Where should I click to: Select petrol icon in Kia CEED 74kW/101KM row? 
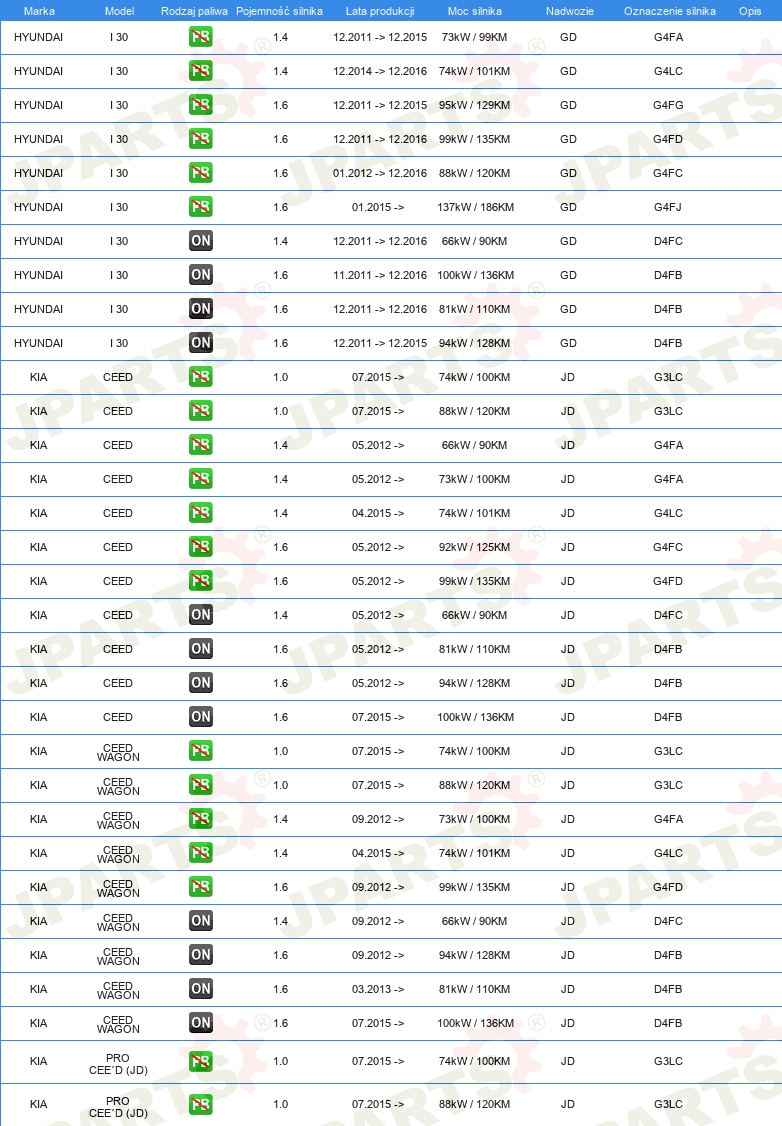(200, 513)
